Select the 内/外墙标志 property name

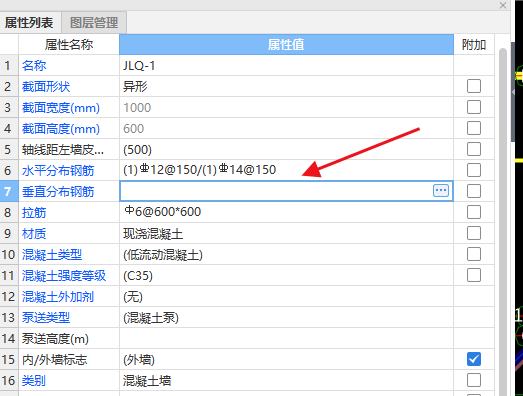54,360
